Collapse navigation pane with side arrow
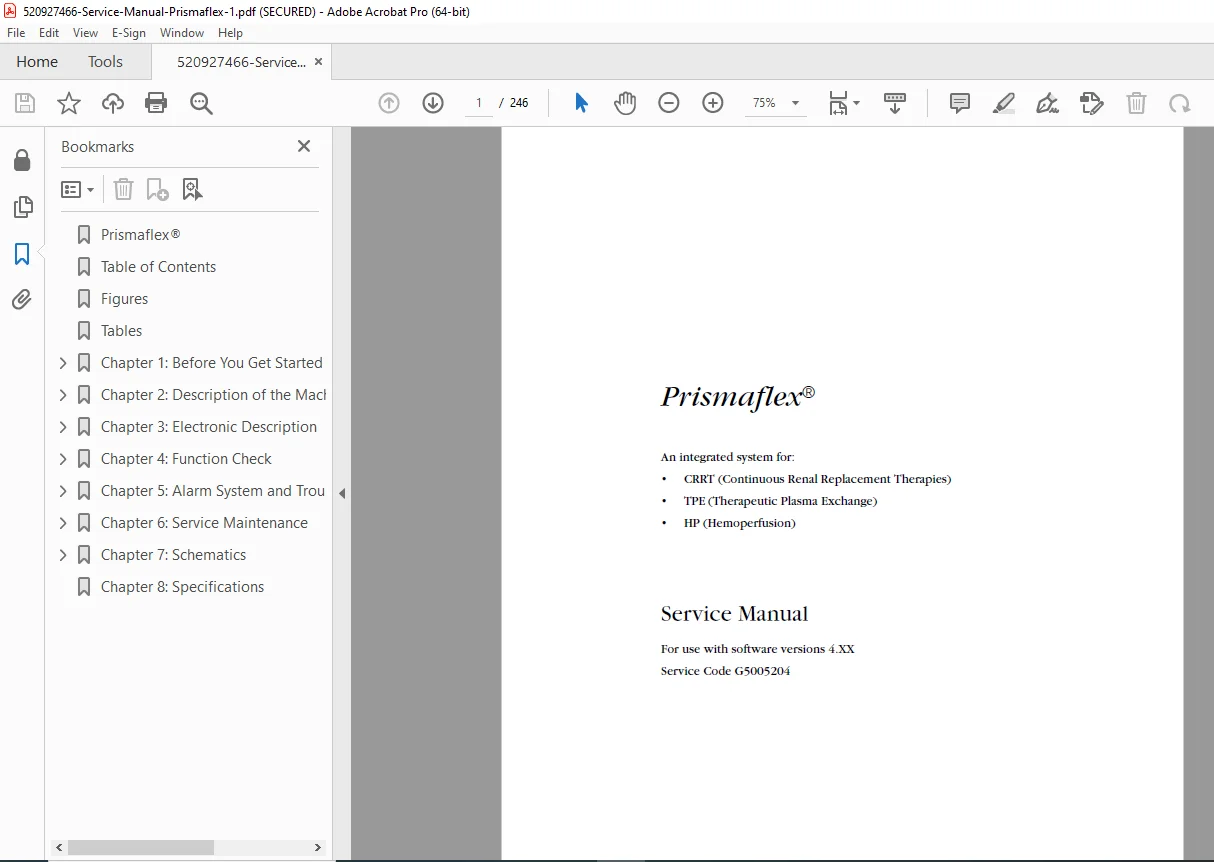 tap(342, 493)
